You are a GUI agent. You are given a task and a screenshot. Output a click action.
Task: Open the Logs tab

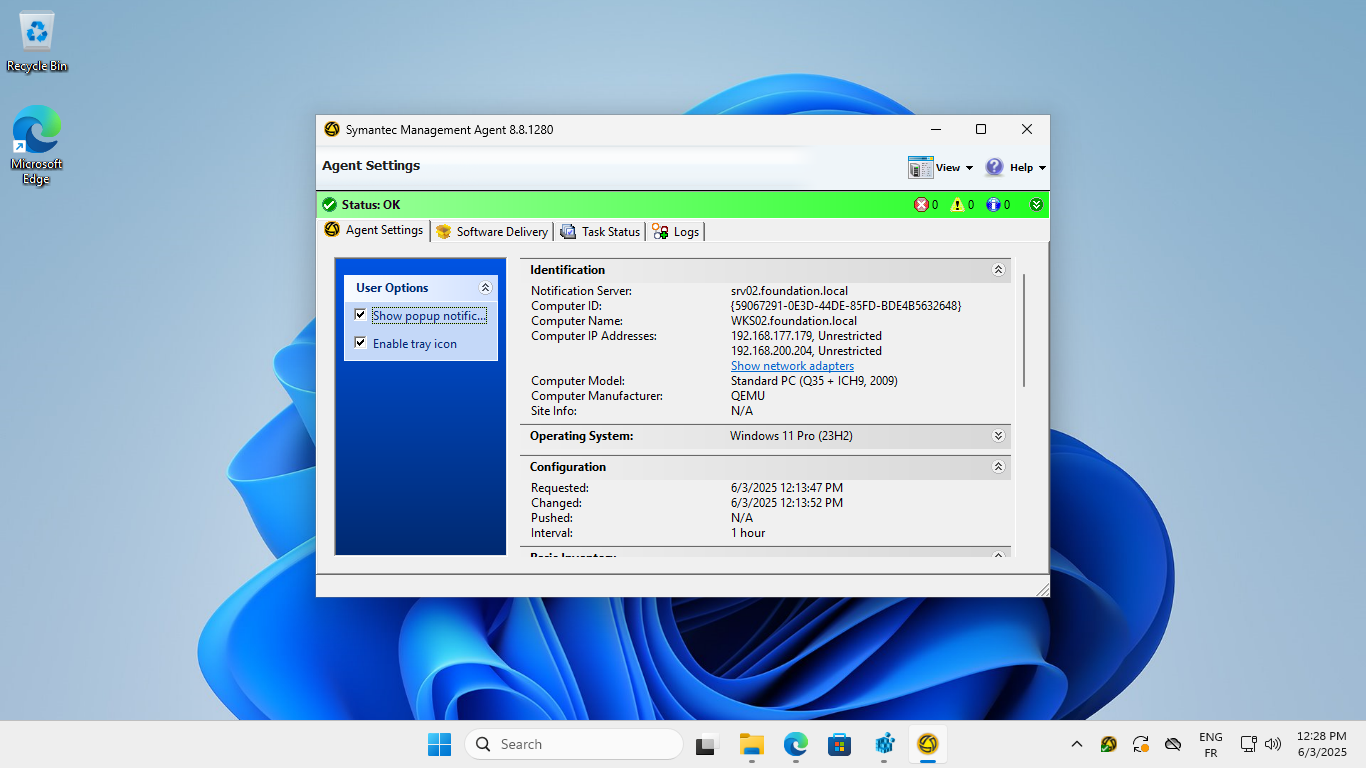[x=676, y=232]
